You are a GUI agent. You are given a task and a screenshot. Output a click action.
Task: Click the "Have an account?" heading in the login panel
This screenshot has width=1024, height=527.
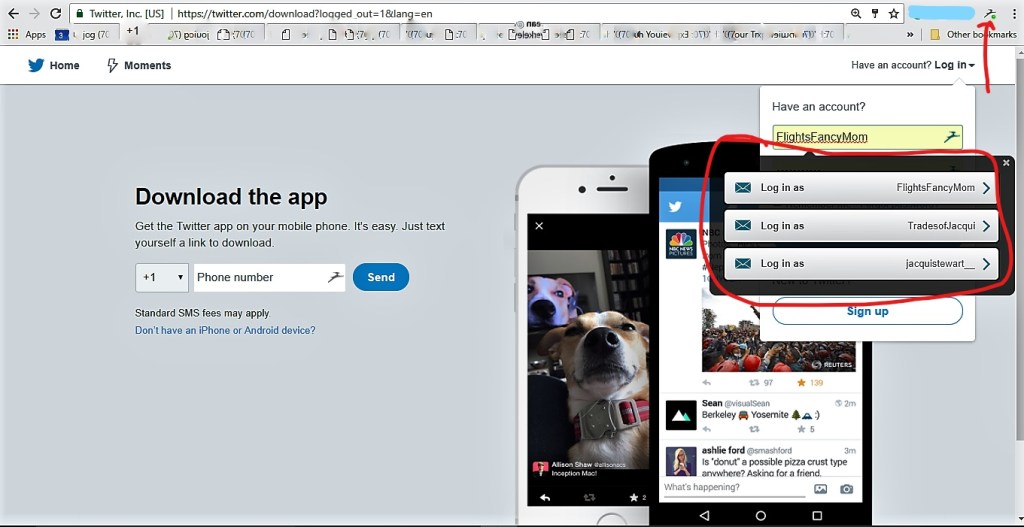click(x=818, y=106)
